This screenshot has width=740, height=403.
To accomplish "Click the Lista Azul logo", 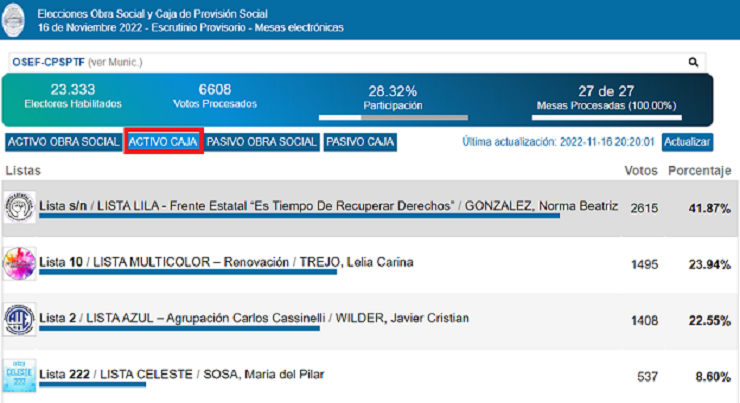I will click(20, 319).
